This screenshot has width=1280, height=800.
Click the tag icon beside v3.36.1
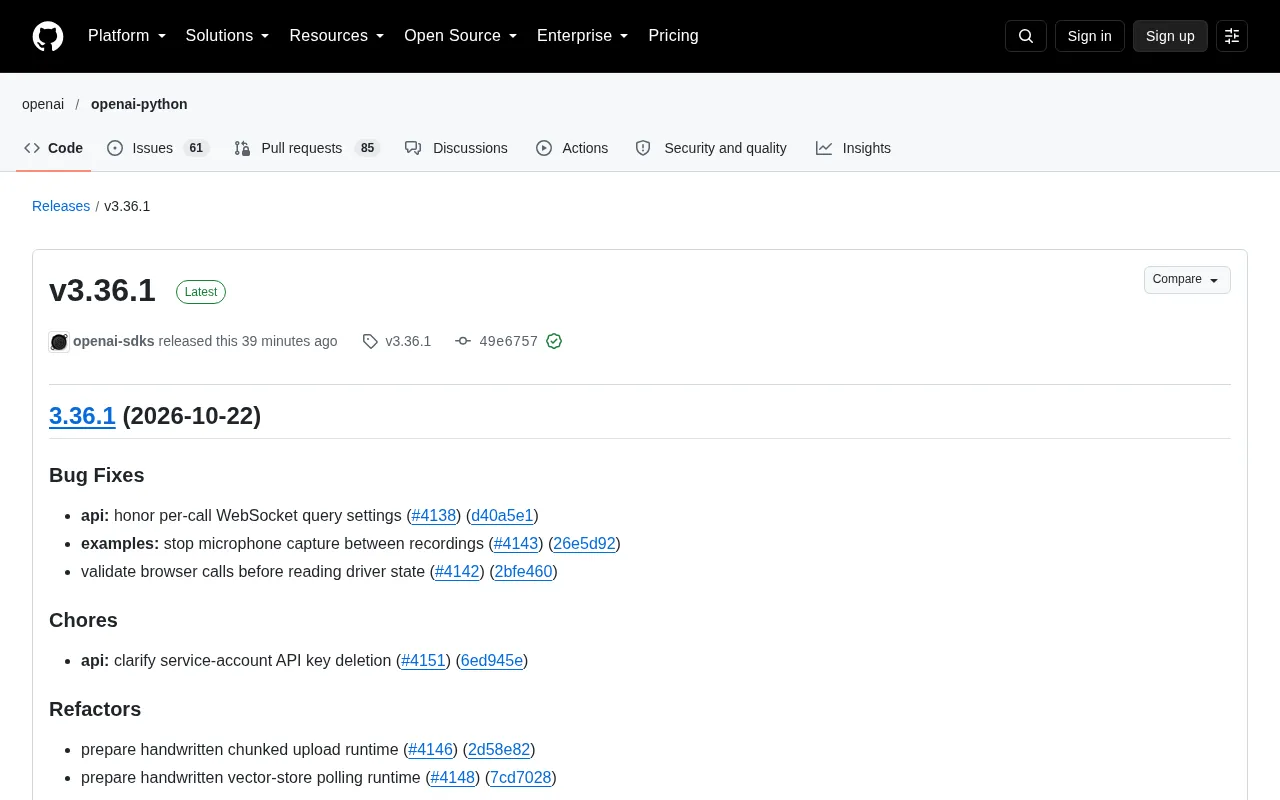point(370,341)
